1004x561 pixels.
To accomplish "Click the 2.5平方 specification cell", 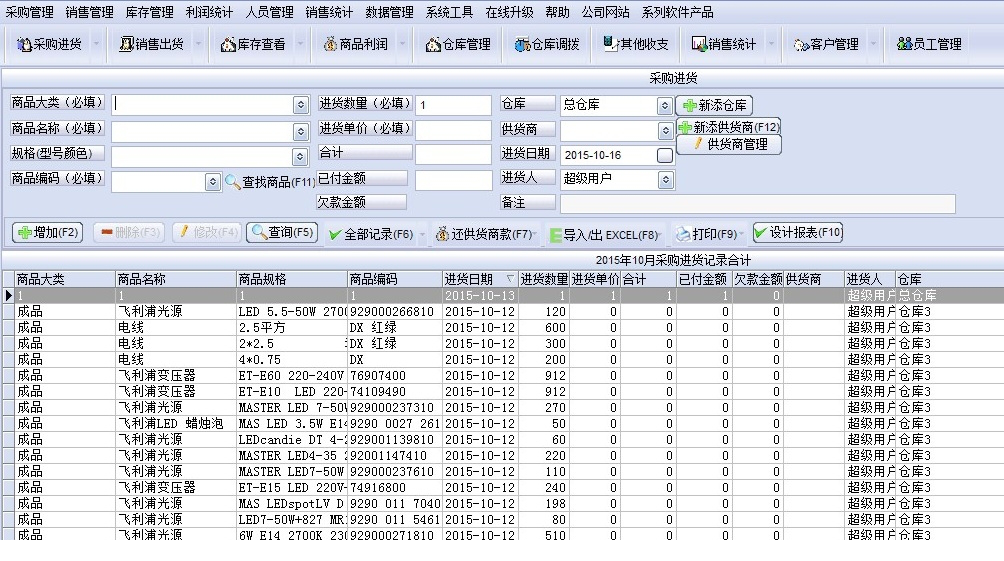I will [291, 327].
